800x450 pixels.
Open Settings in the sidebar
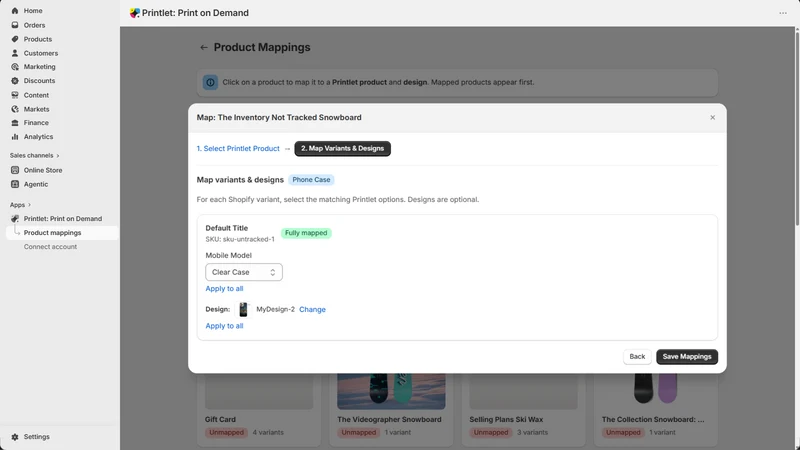tap(37, 437)
